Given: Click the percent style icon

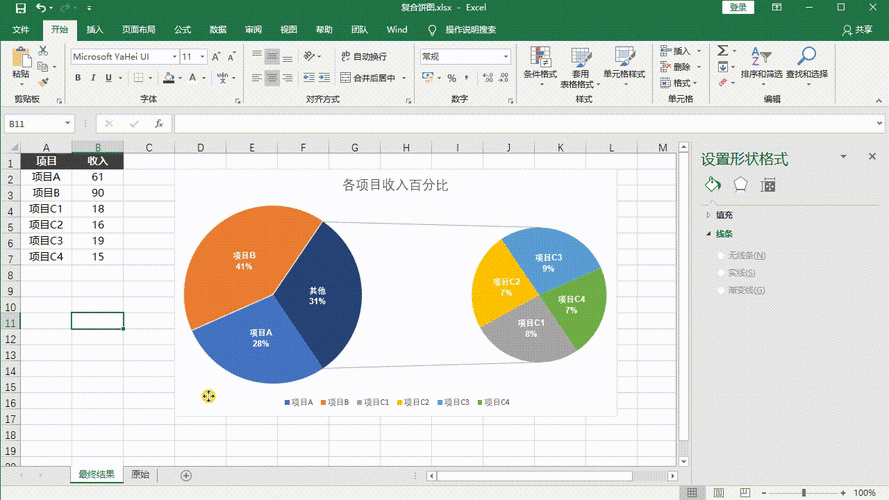Looking at the screenshot, I should (451, 78).
